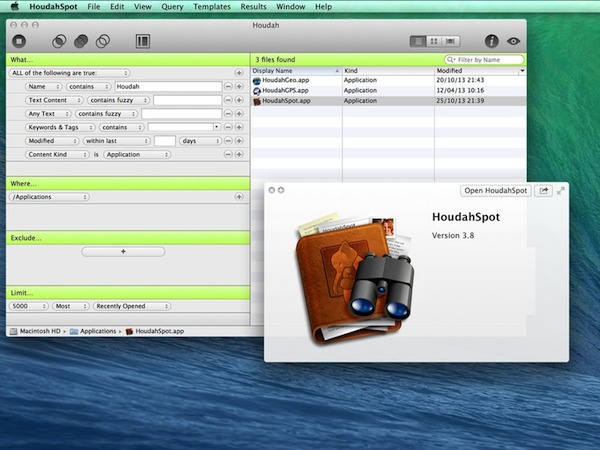Image resolution: width=600 pixels, height=450 pixels.
Task: Add a criterion after Content Kind row
Action: (x=239, y=155)
